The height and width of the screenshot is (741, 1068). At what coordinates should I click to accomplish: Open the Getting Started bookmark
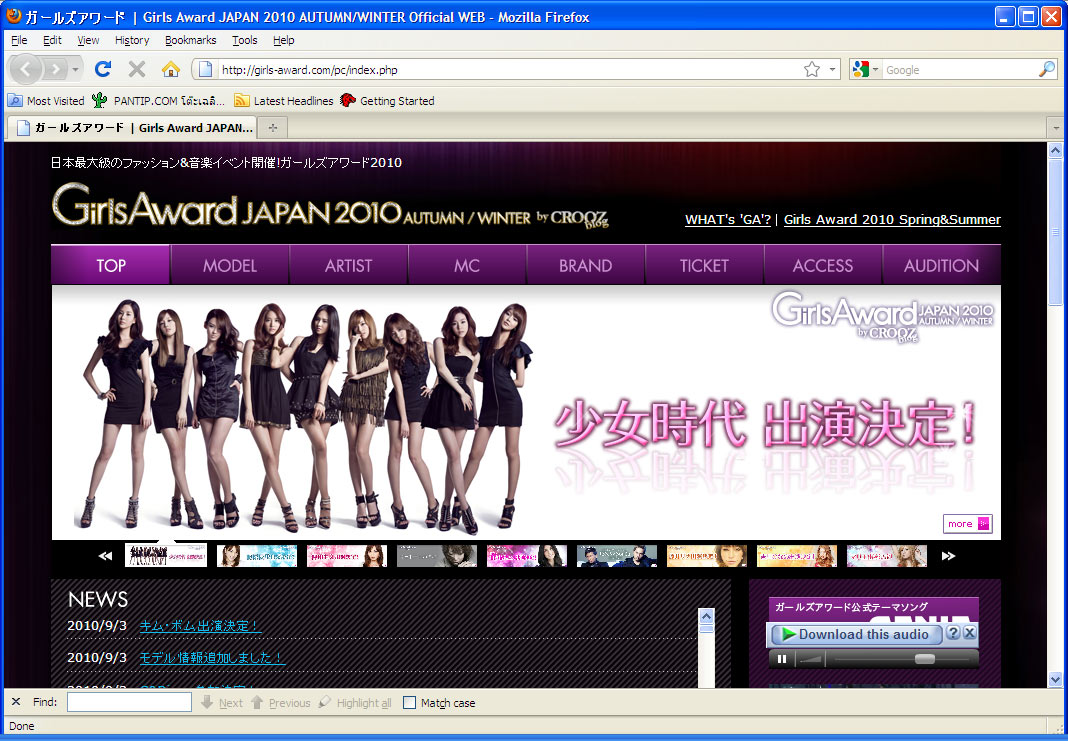(x=388, y=101)
